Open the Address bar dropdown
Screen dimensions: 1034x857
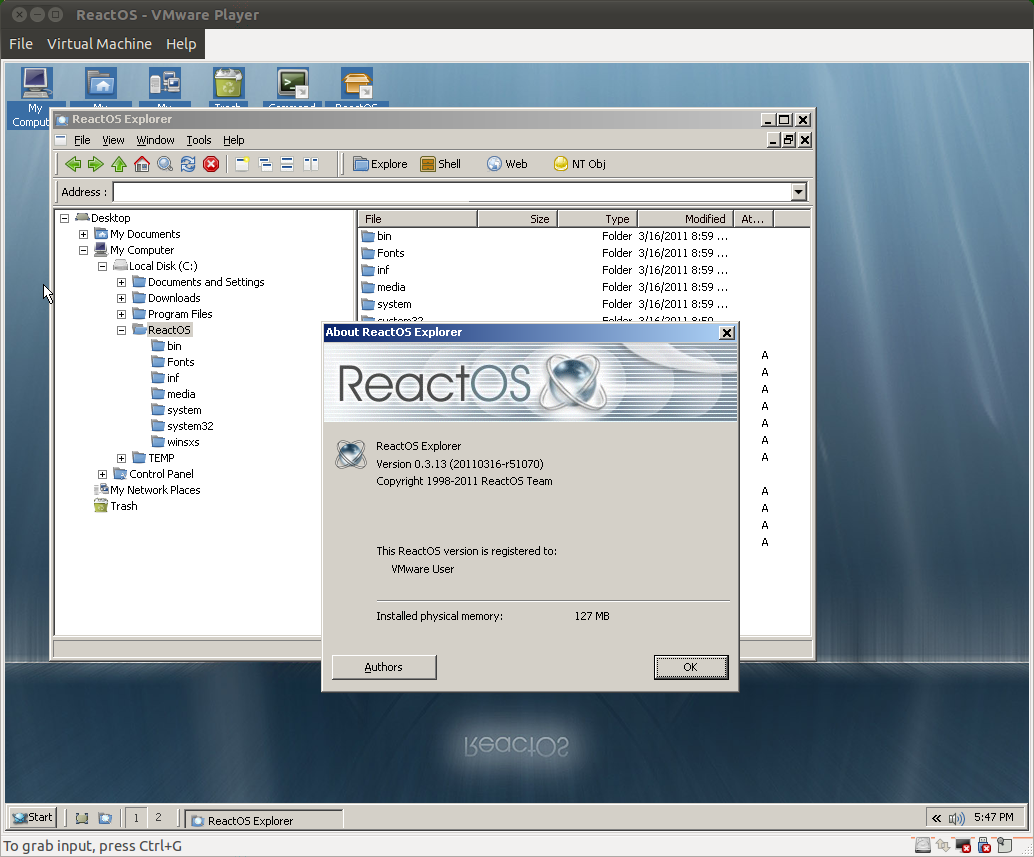(x=797, y=191)
